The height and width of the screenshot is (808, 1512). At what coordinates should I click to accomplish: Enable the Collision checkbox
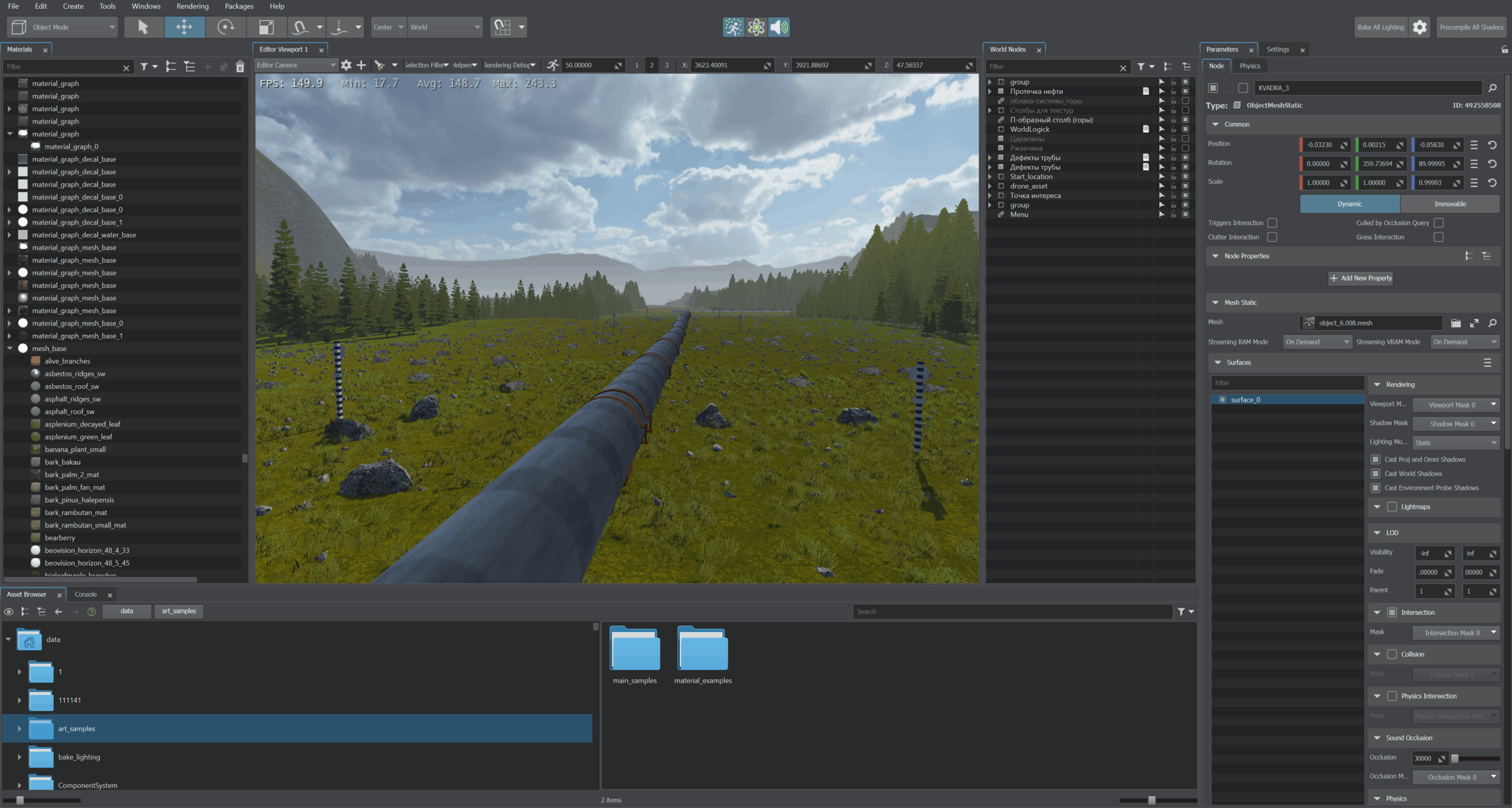[1392, 654]
